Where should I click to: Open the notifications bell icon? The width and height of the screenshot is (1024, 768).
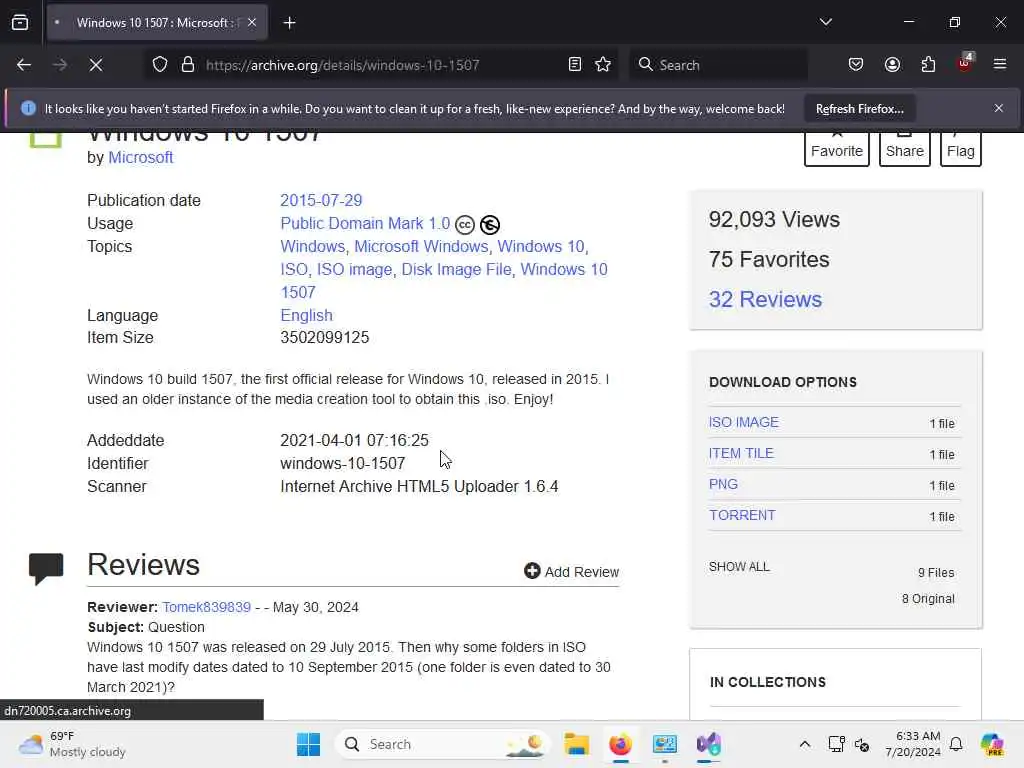click(x=956, y=744)
